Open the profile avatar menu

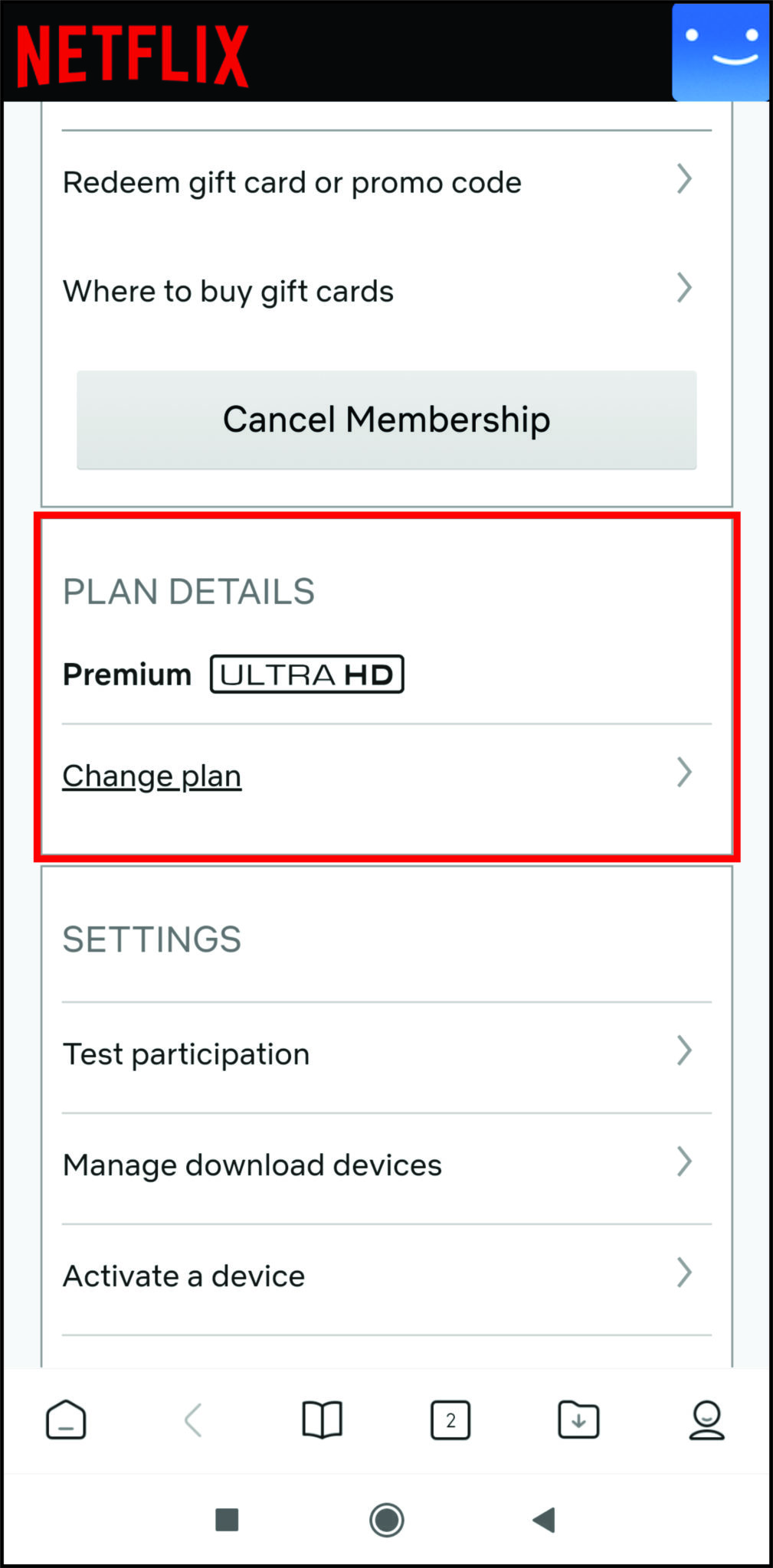point(720,52)
